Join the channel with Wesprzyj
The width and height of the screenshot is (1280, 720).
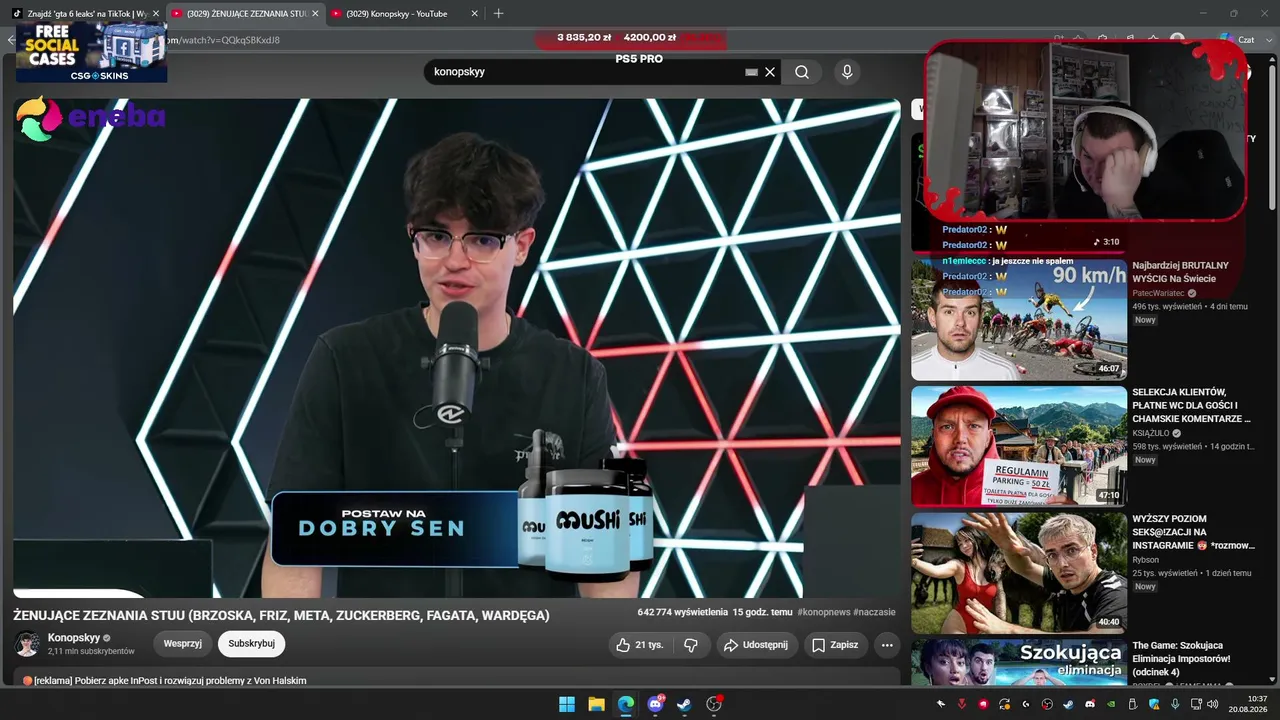click(183, 644)
